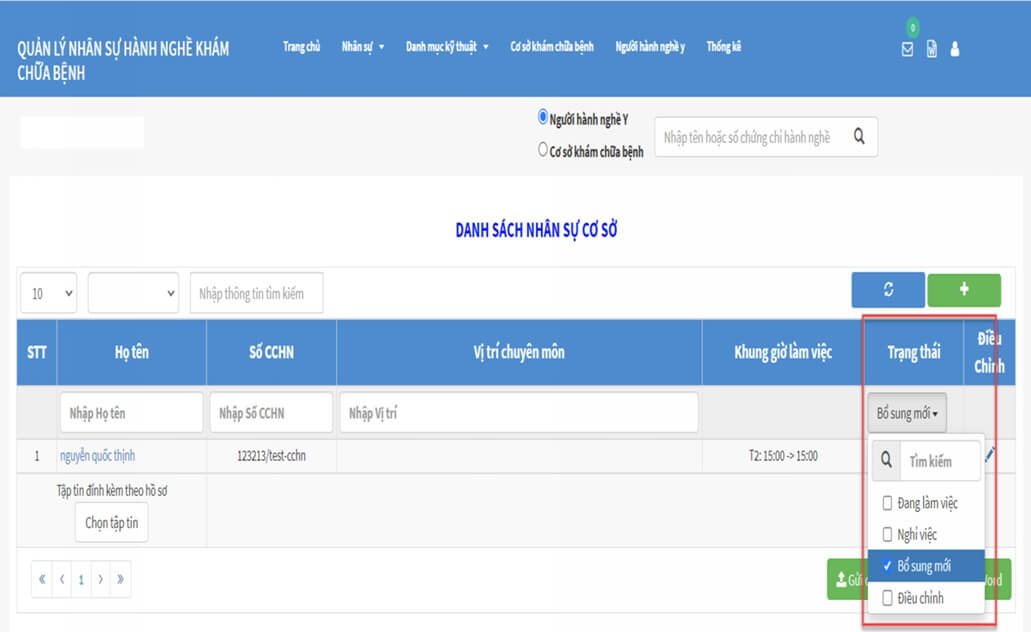The height and width of the screenshot is (632, 1031).
Task: Click the magnifier icon in header search
Action: 858,137
